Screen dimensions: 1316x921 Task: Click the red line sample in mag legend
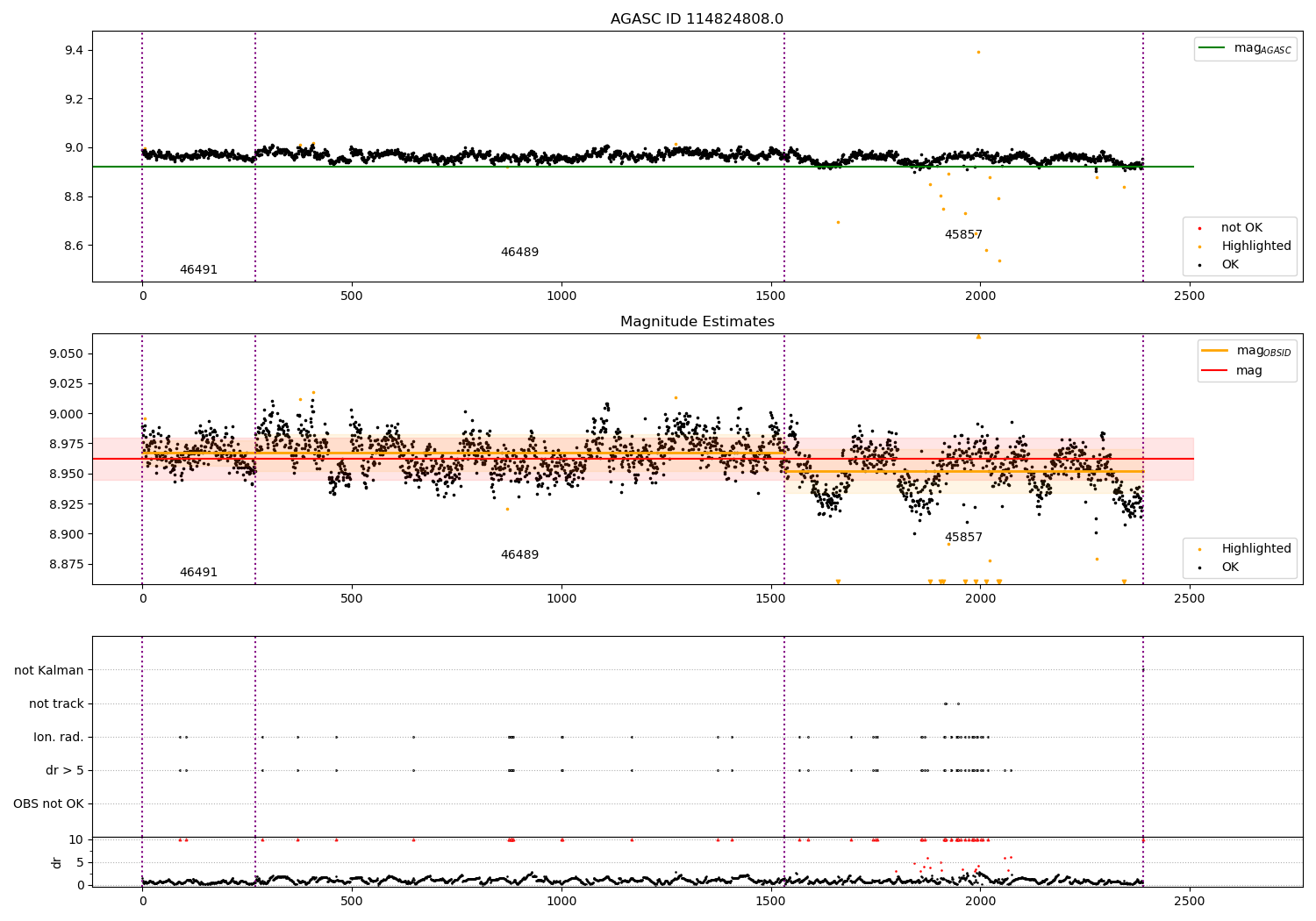coord(1216,371)
